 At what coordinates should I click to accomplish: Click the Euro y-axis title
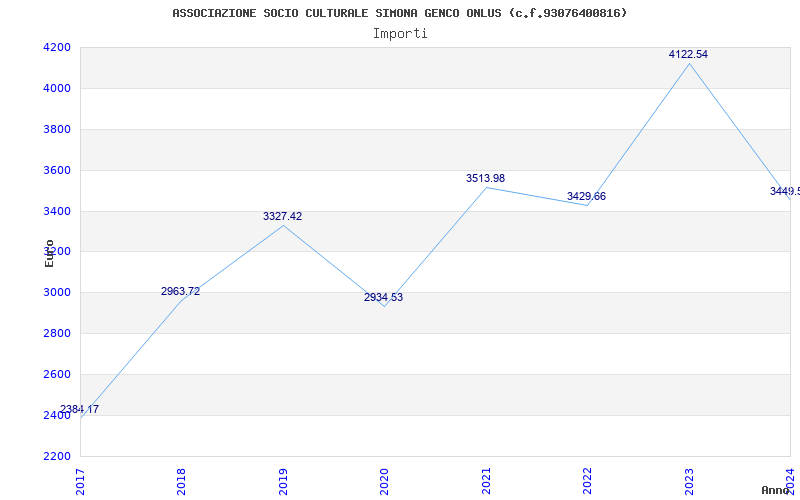pos(49,254)
